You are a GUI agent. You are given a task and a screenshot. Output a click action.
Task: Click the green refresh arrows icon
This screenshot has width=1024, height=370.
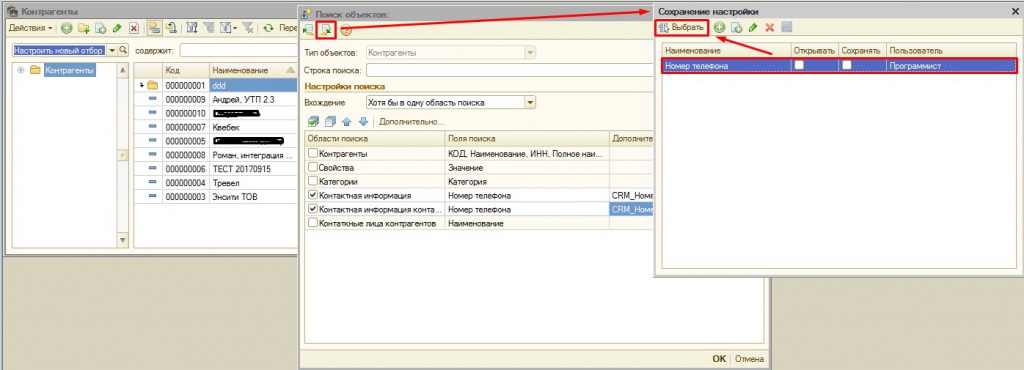(268, 28)
